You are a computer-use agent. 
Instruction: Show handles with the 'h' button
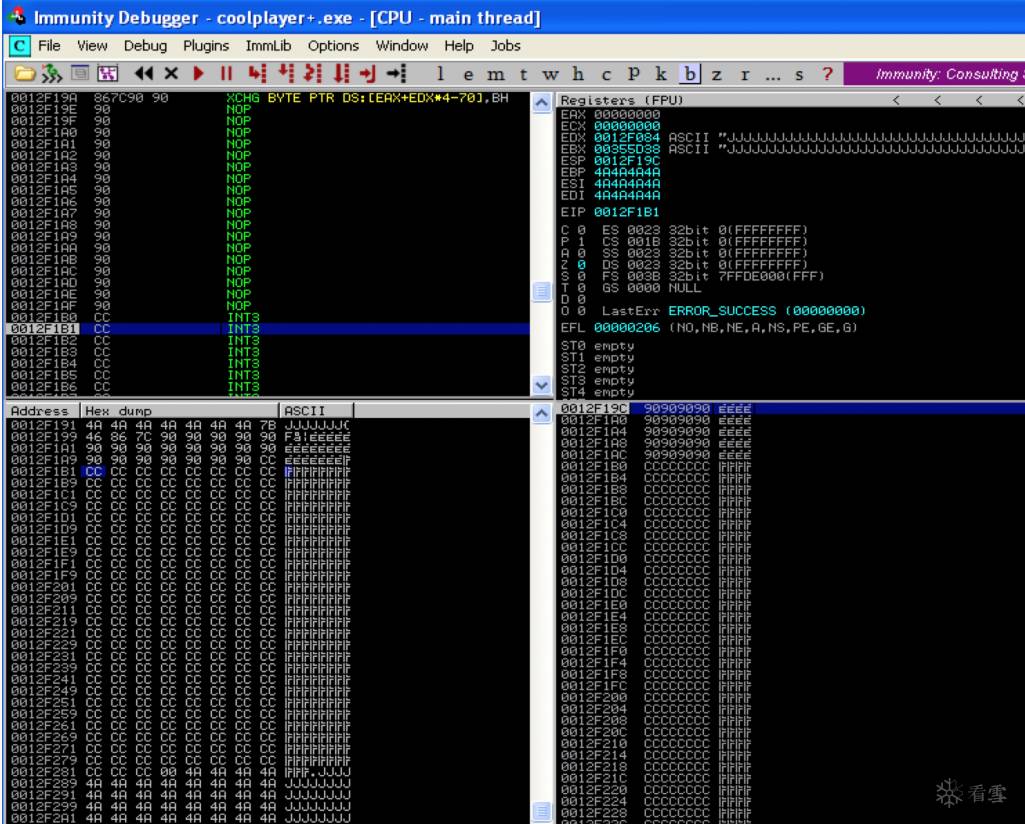pos(578,74)
